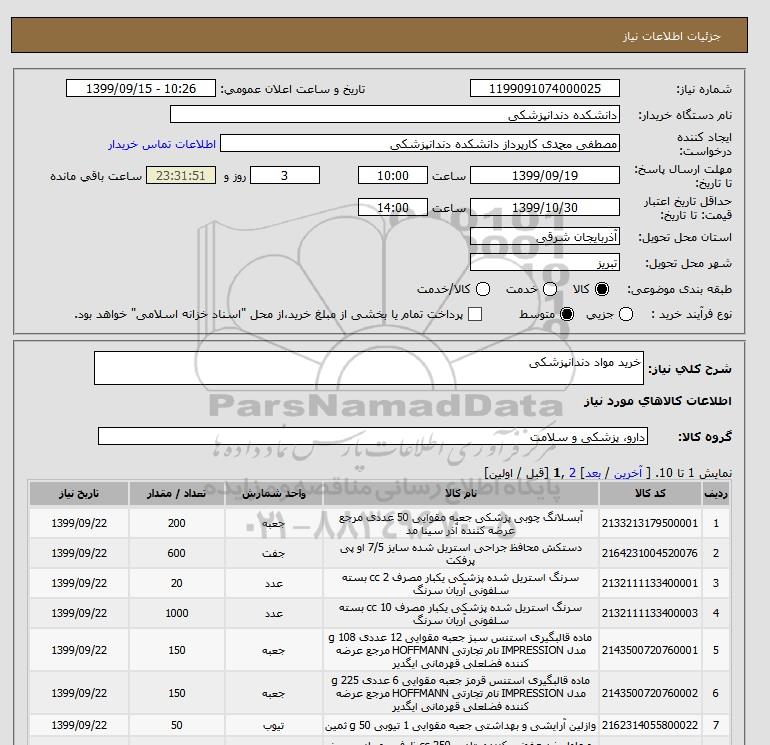Click the announcement date field 1399/09/15 - 10:26
Viewport: 770px width, 745px height.
(x=140, y=88)
